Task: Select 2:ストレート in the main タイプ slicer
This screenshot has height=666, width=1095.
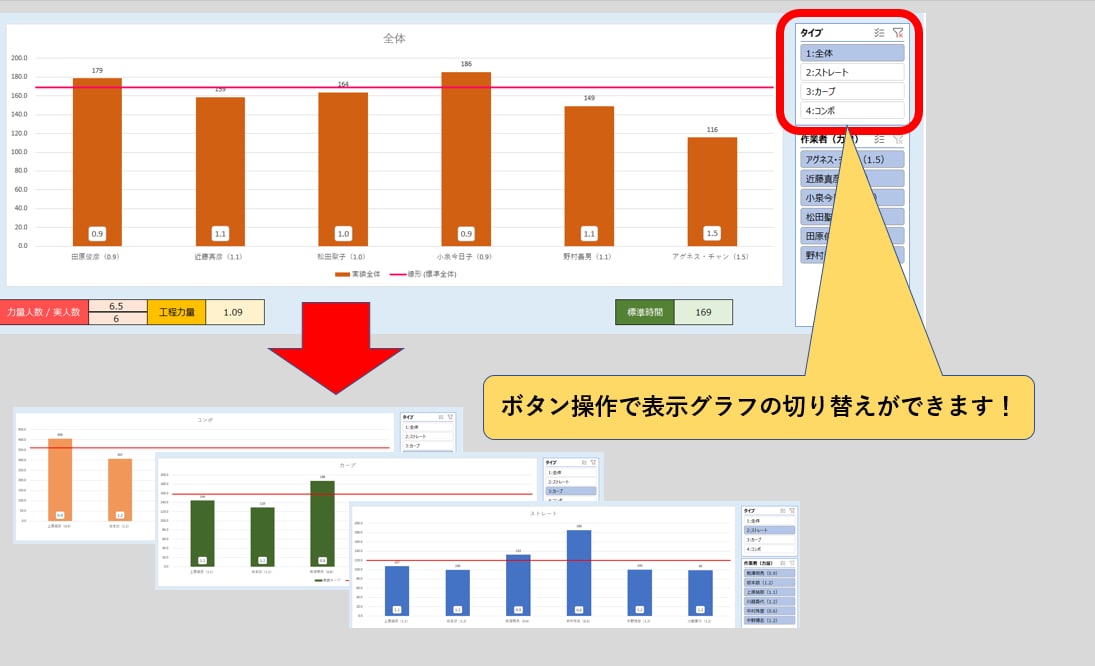Action: pyautogui.click(x=852, y=72)
